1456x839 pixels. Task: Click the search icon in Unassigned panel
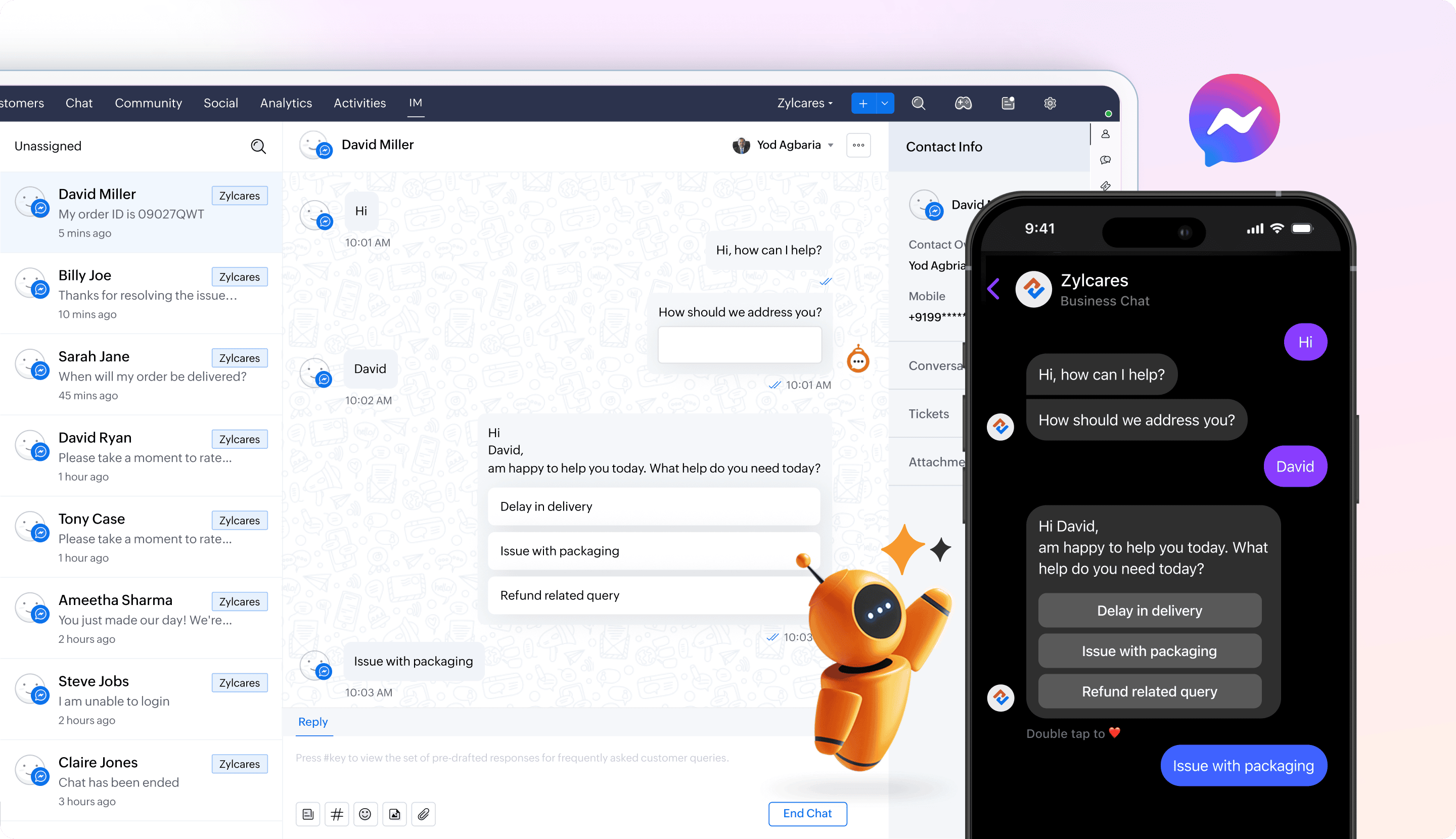[x=258, y=147]
